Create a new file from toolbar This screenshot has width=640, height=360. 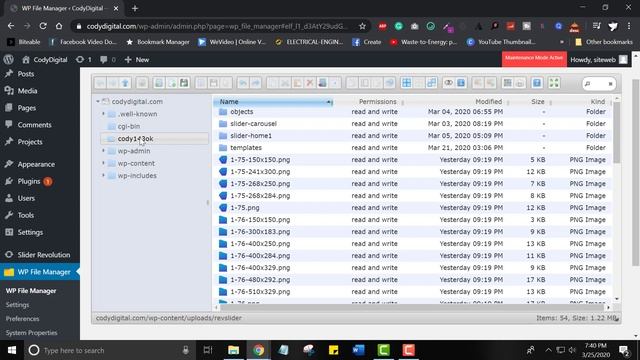(171, 83)
